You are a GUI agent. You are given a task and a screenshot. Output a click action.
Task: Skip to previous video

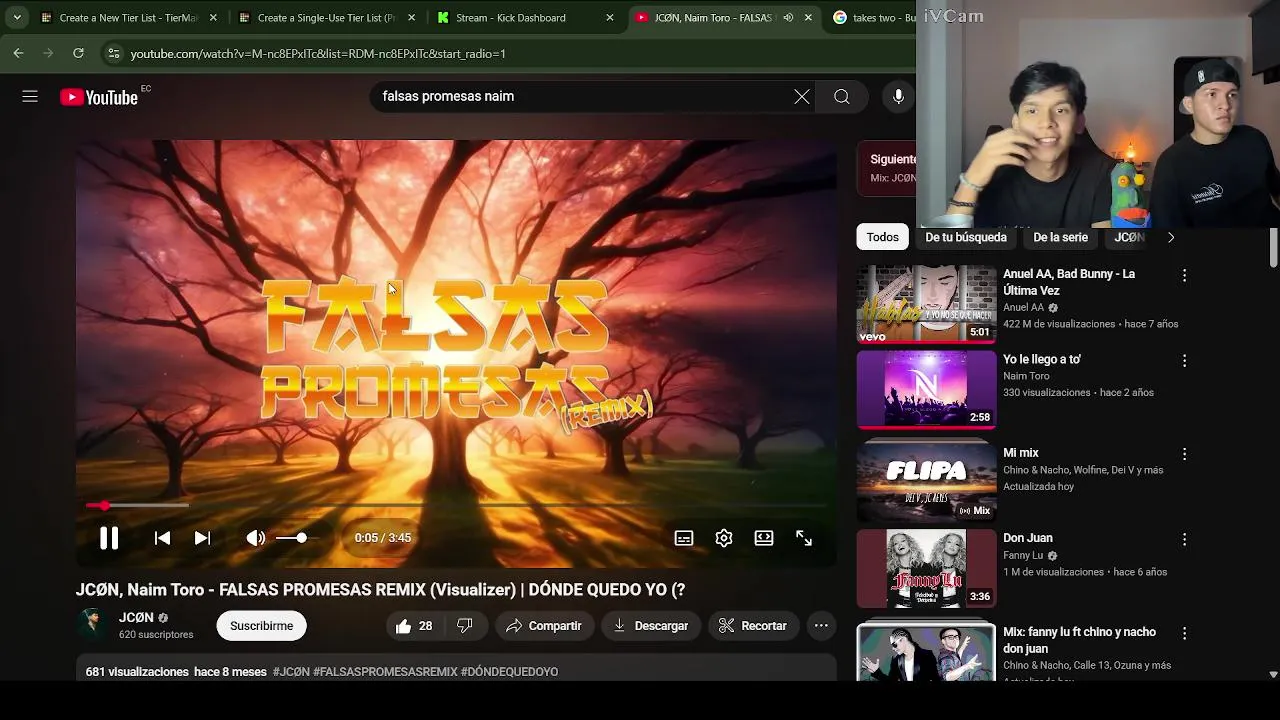click(x=162, y=538)
